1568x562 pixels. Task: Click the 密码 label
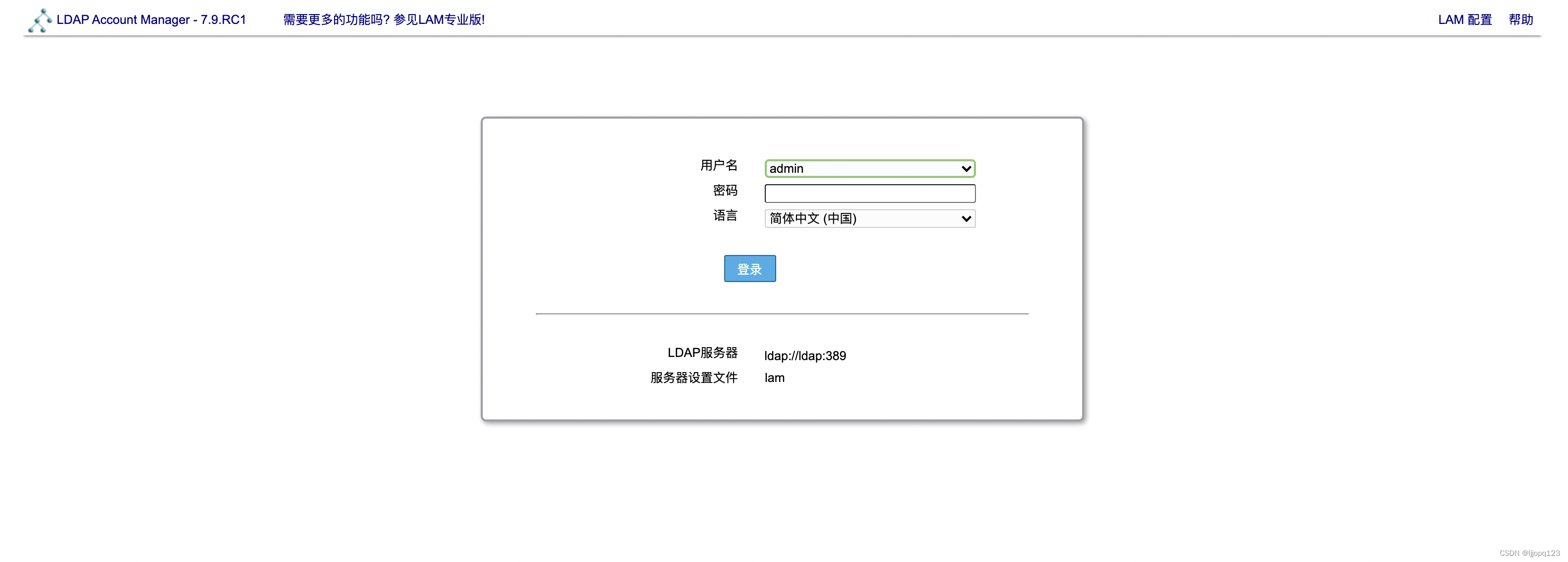click(x=725, y=190)
